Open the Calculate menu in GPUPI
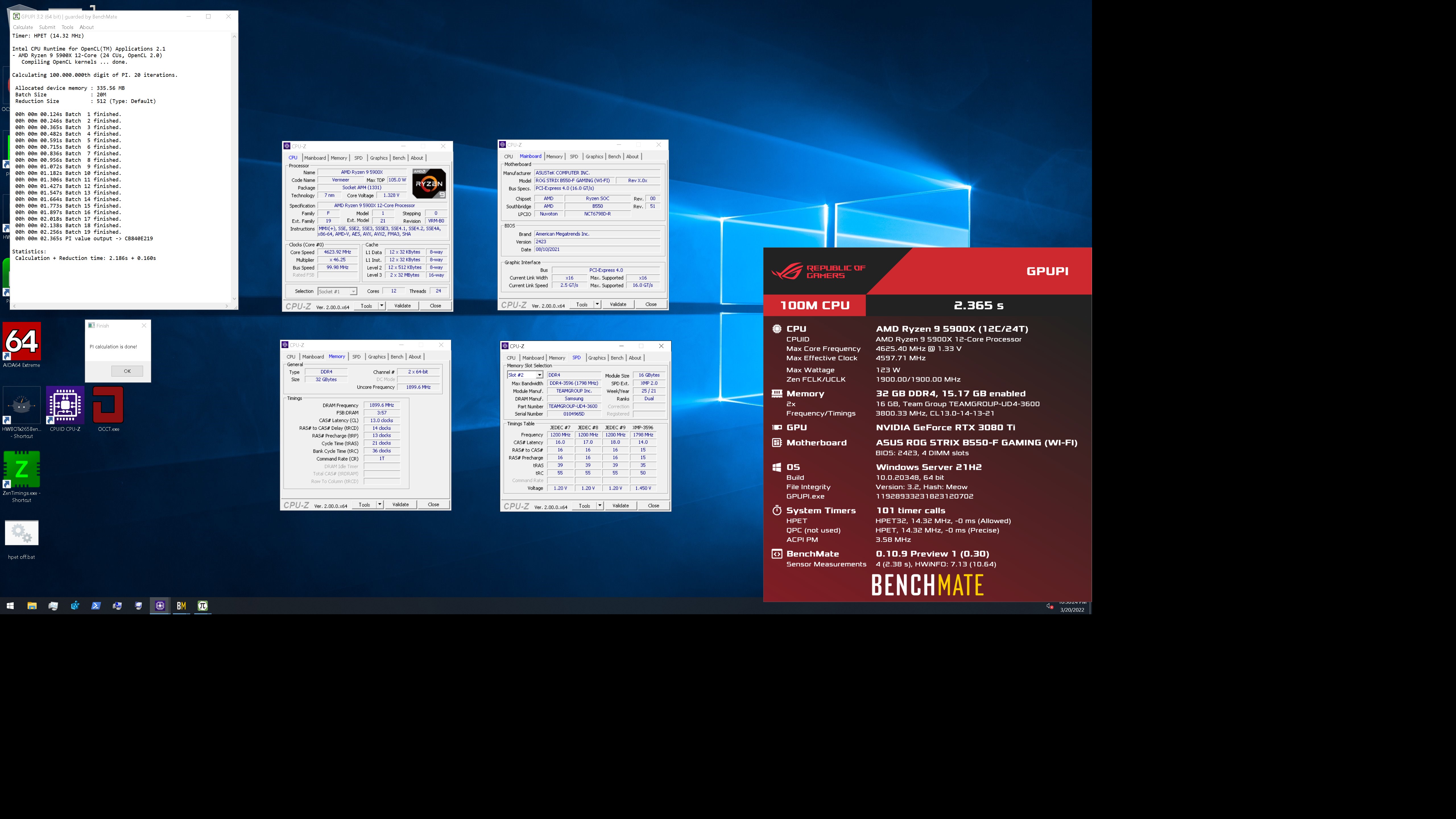Image resolution: width=1456 pixels, height=819 pixels. (x=23, y=27)
